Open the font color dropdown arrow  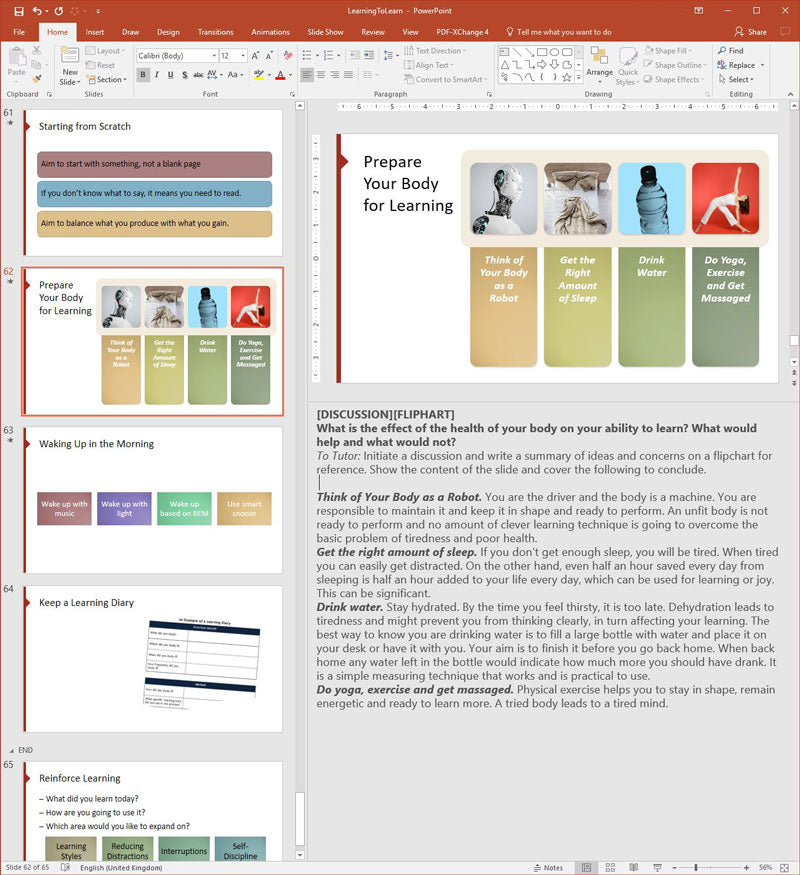coord(291,75)
